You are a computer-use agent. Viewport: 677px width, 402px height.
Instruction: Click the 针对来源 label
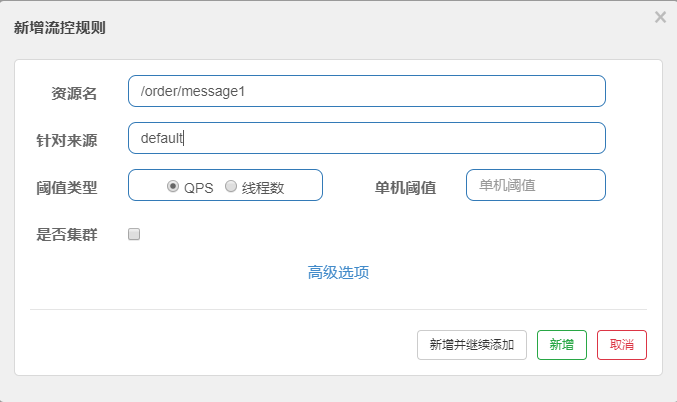pyautogui.click(x=67, y=140)
